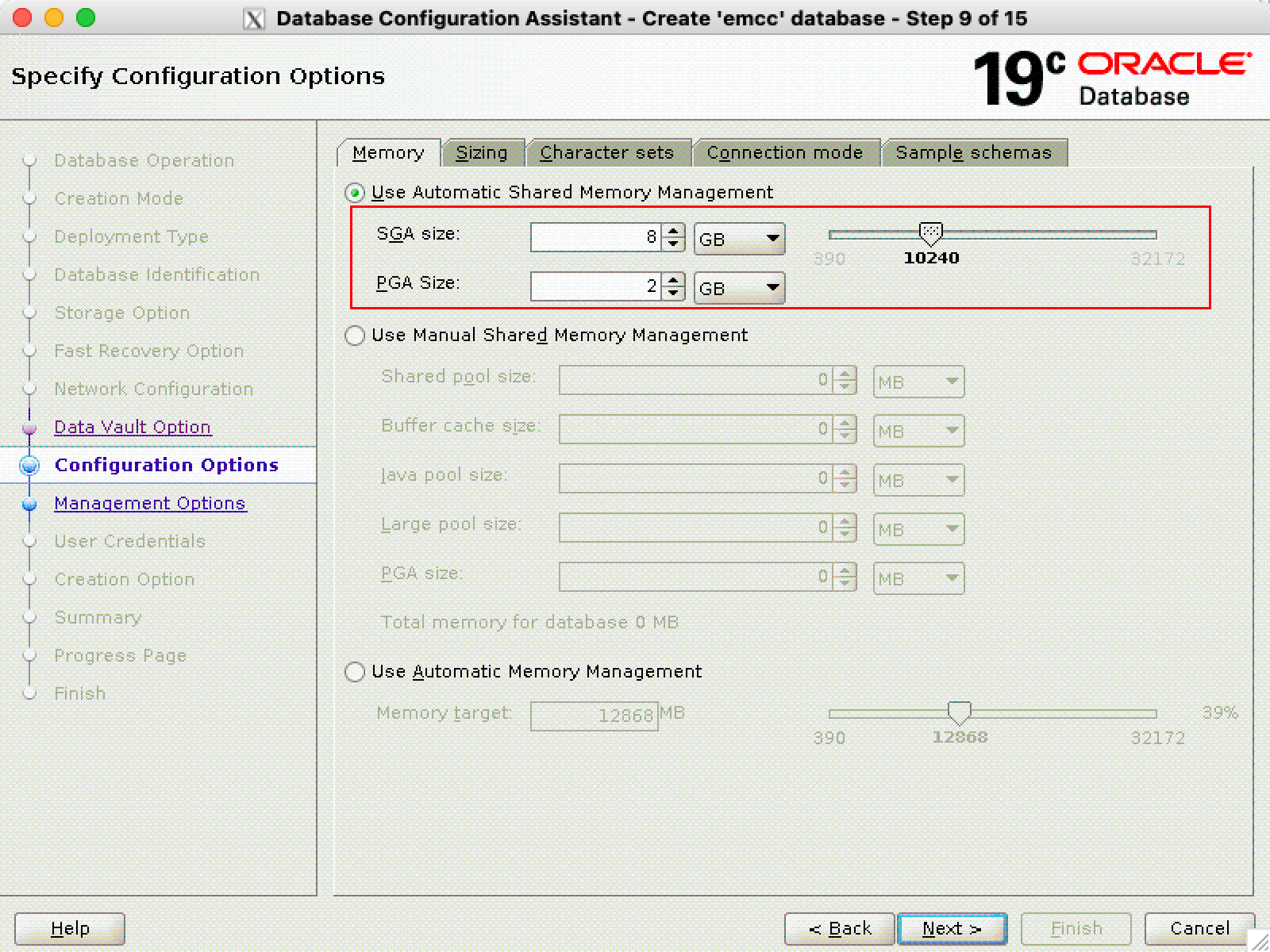Click the '10240' SGA slider value
The width and height of the screenshot is (1270, 952).
[x=932, y=258]
